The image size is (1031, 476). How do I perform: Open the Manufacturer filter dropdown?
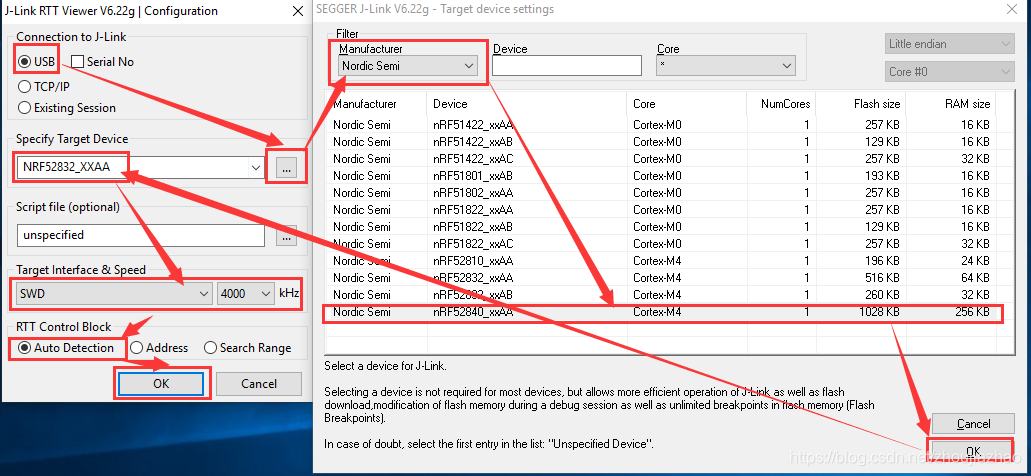(x=408, y=66)
